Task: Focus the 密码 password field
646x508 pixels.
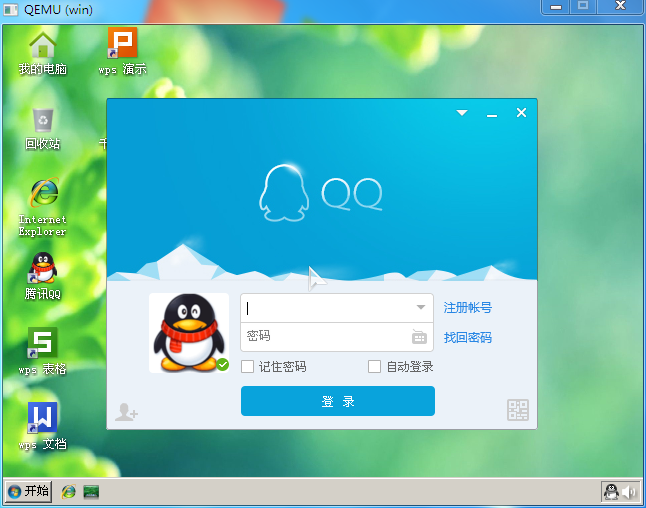Action: point(337,337)
